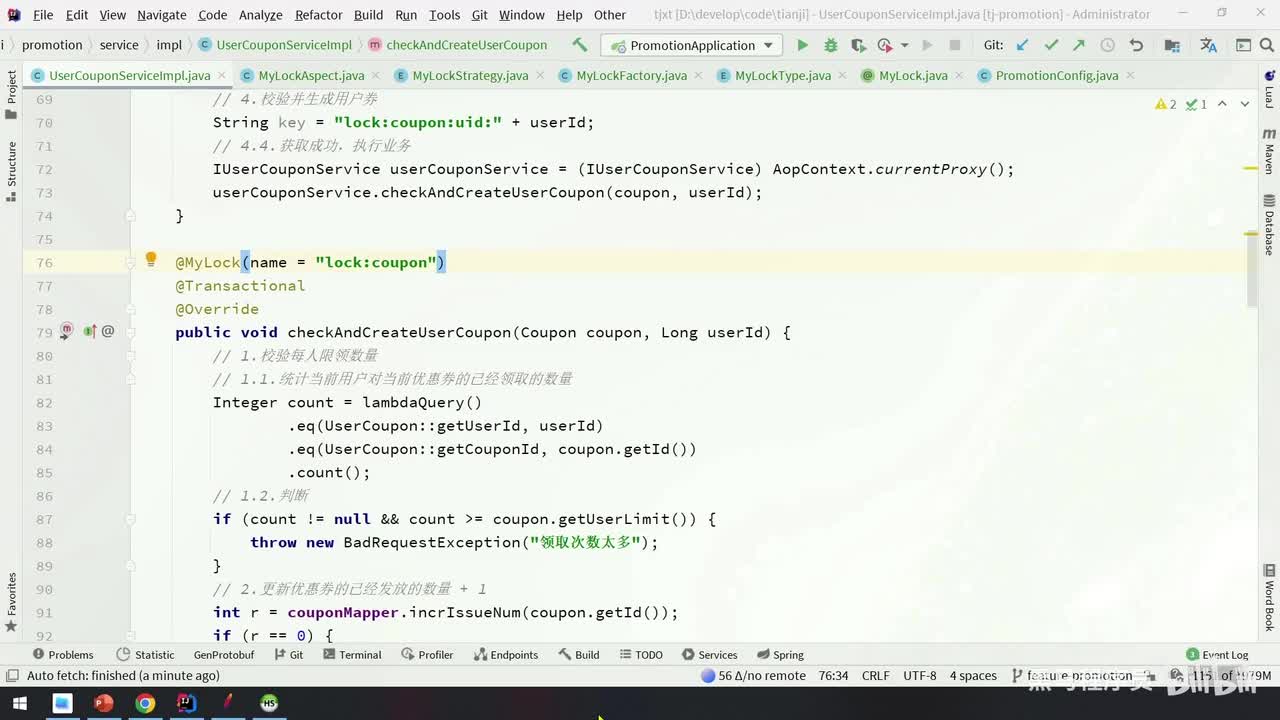The height and width of the screenshot is (720, 1280).
Task: Collapse the code fold marker at line 76
Action: (x=130, y=262)
